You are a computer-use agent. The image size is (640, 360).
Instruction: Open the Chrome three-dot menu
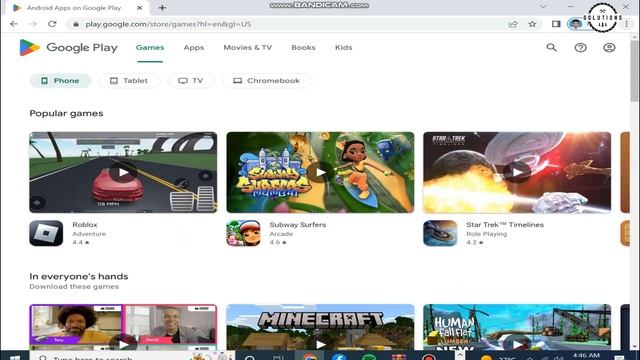(627, 24)
